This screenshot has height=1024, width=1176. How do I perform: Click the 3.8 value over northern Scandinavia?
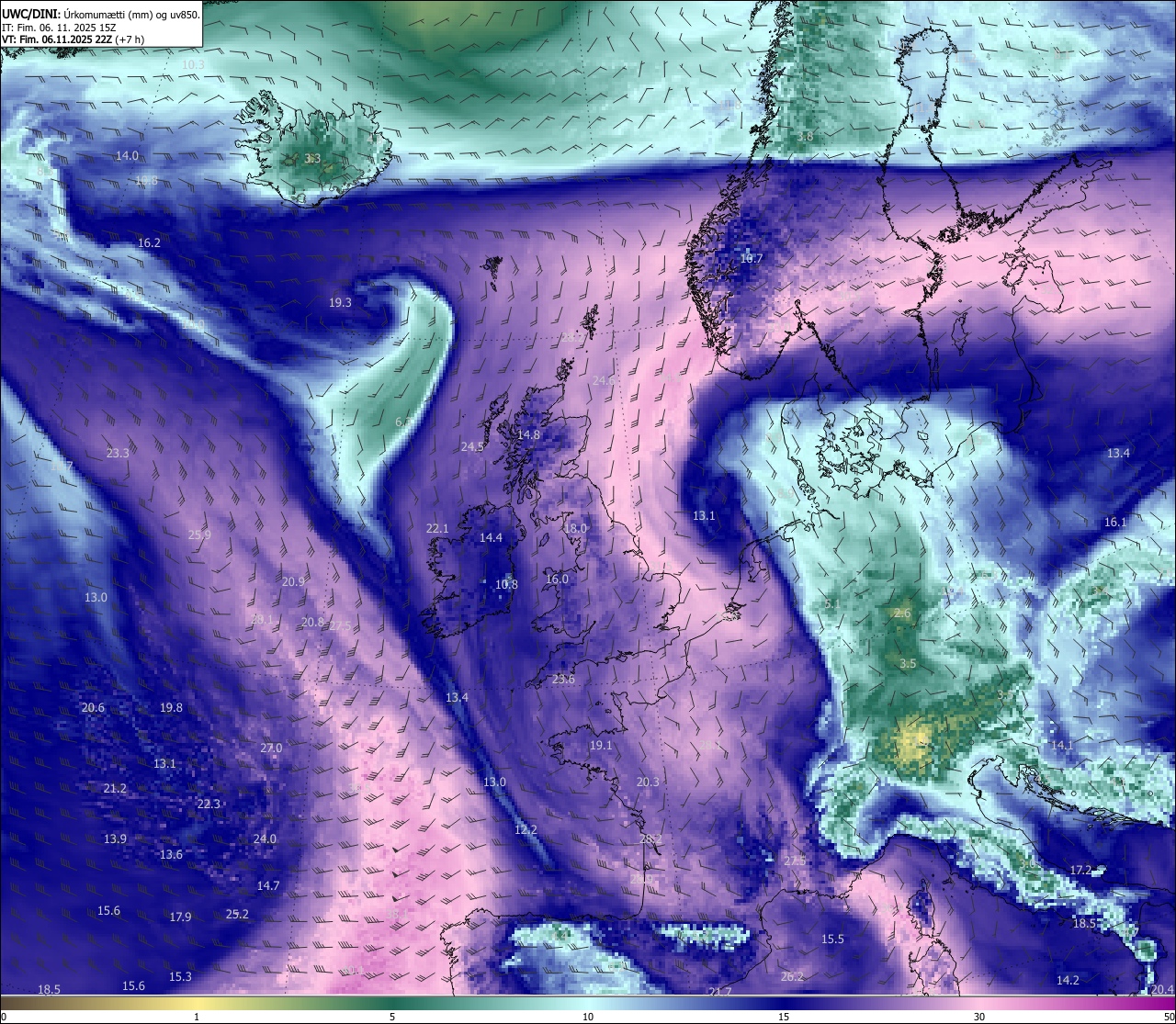click(806, 136)
